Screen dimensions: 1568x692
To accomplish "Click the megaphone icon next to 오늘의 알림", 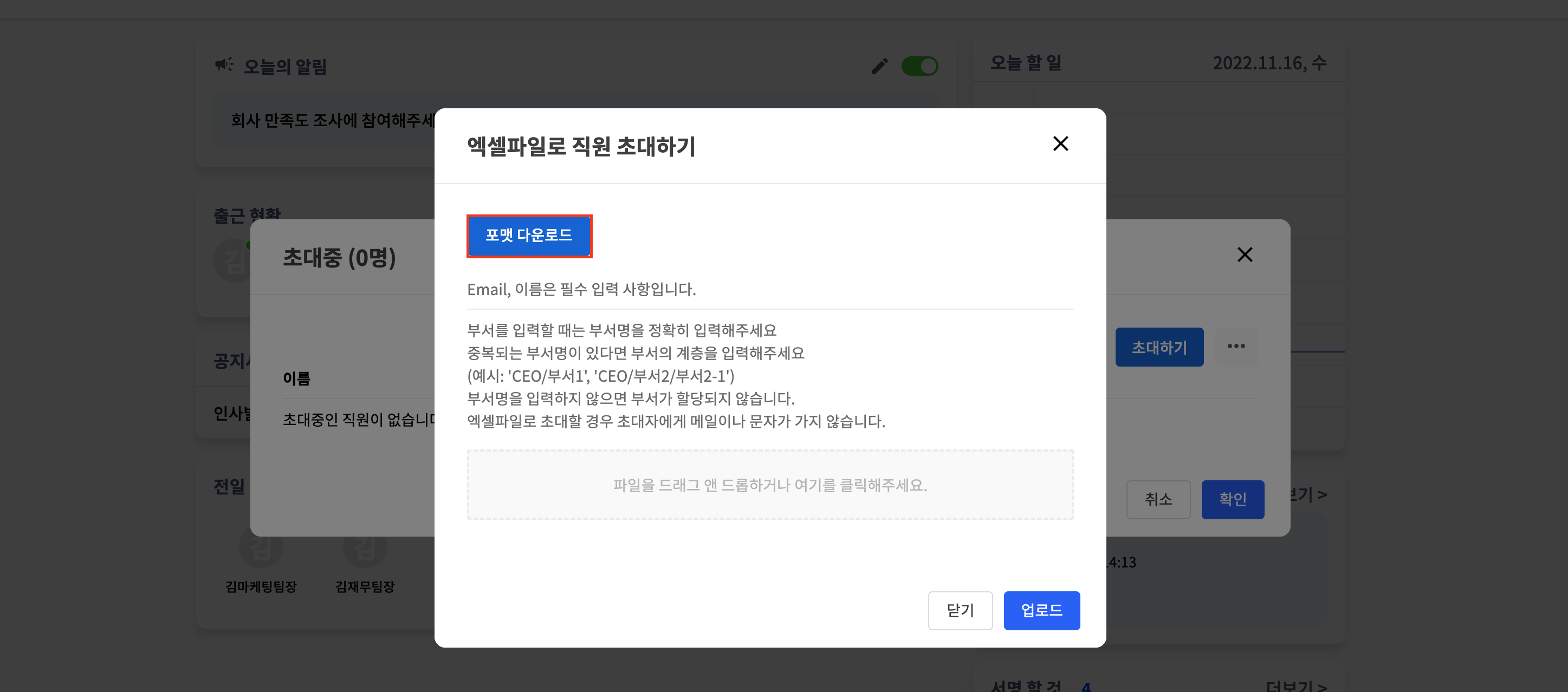I will pyautogui.click(x=223, y=64).
